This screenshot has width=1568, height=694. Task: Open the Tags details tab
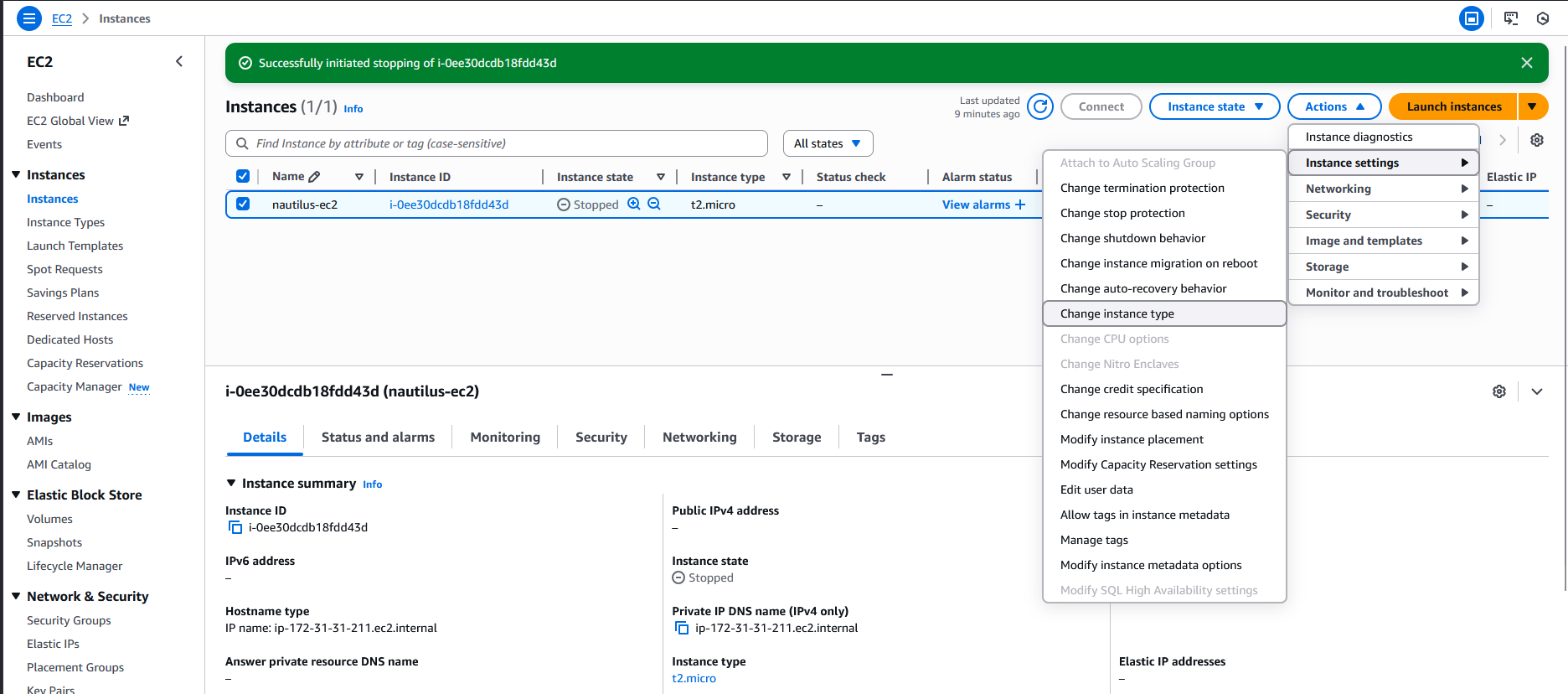tap(870, 437)
